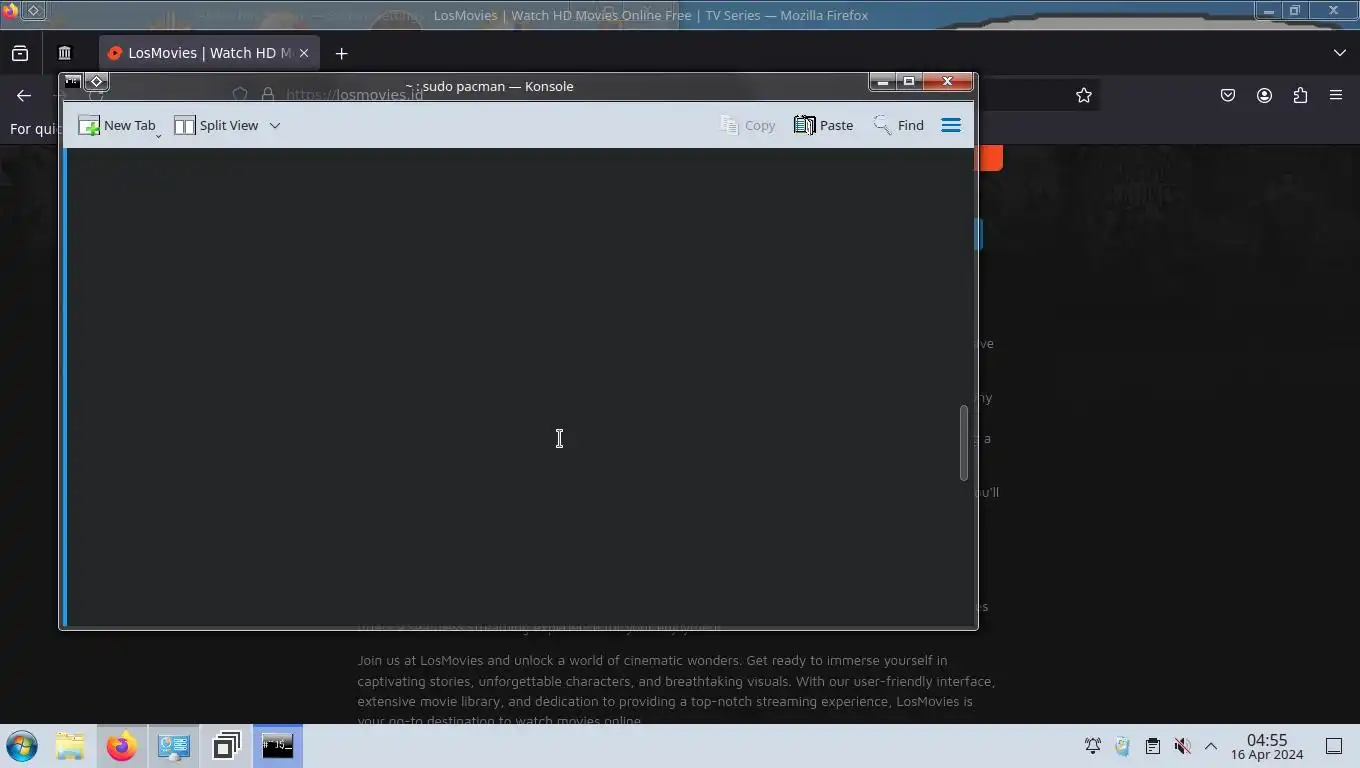Click show desktop button on taskbar
The width and height of the screenshot is (1360, 768).
coord(1334,746)
